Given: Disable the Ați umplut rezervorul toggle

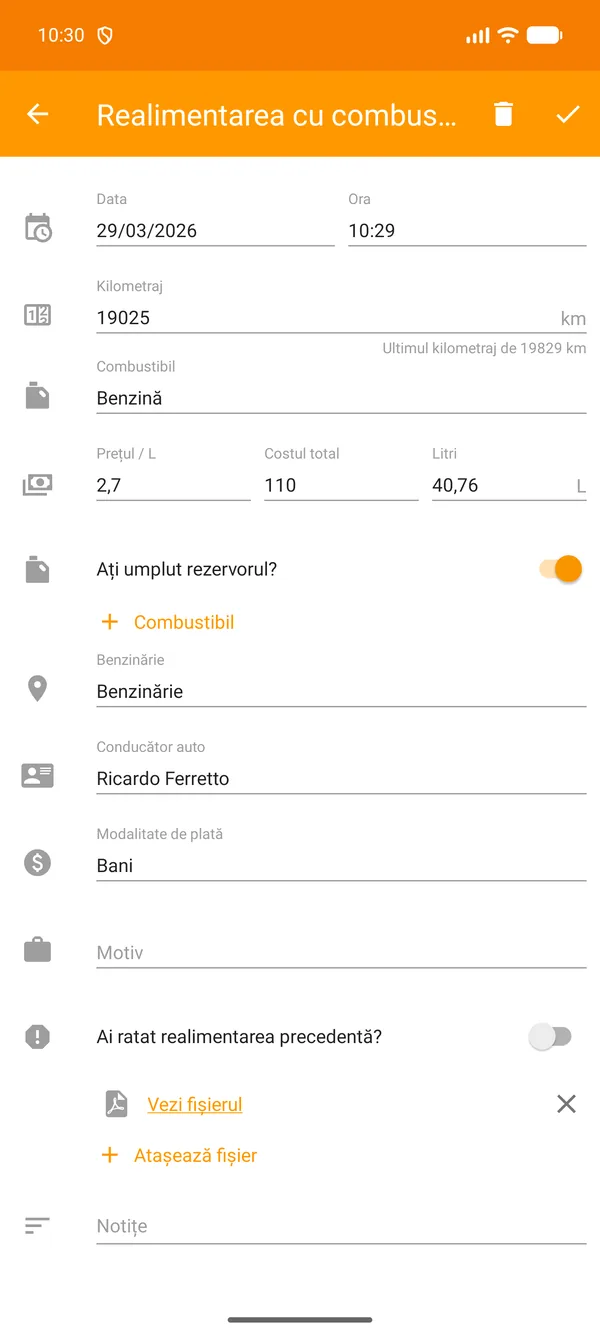Looking at the screenshot, I should tap(553, 568).
